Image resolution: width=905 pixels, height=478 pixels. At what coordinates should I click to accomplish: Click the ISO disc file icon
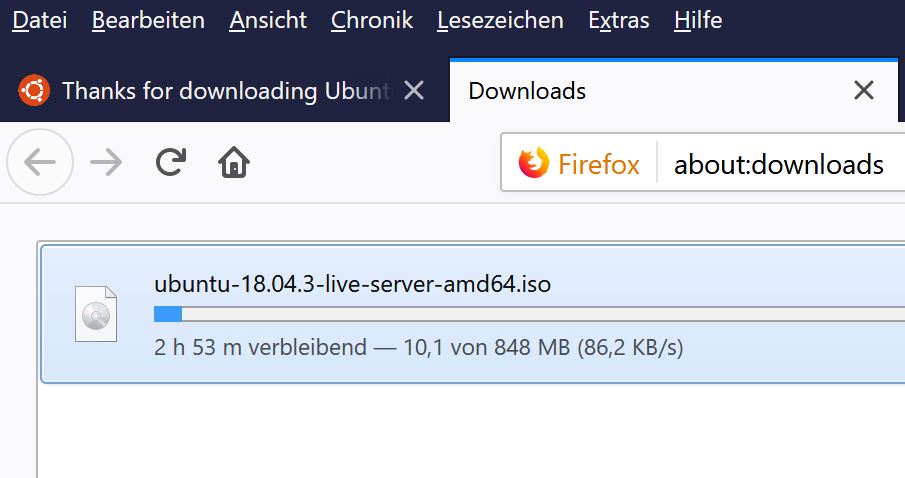click(x=96, y=314)
